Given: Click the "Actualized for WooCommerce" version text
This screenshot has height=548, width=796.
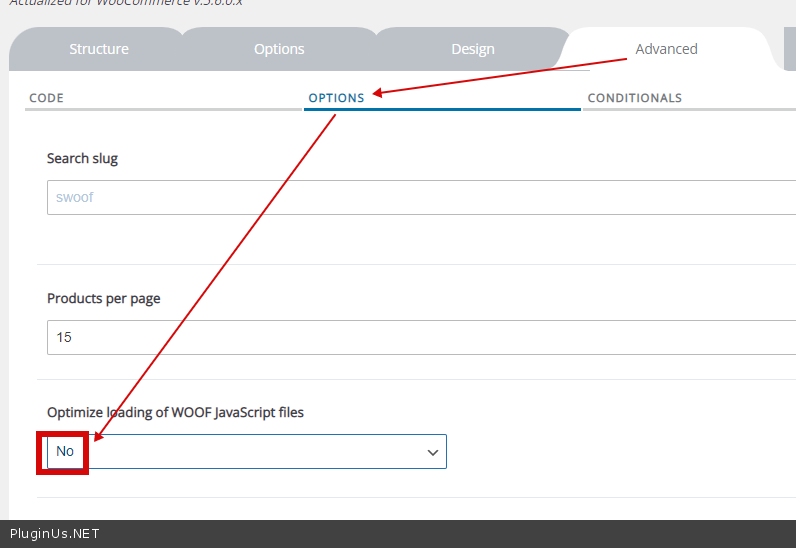Looking at the screenshot, I should (125, 3).
